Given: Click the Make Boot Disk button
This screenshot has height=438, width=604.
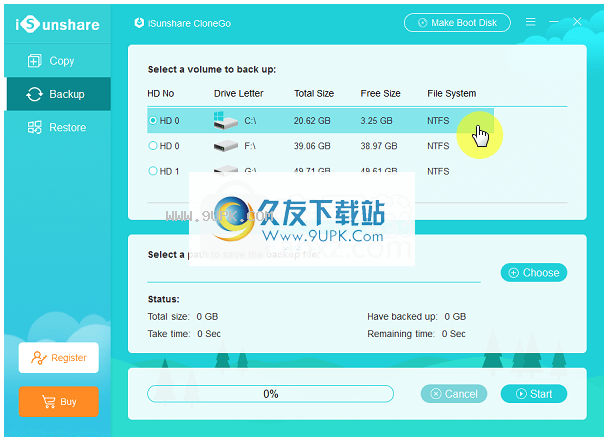Looking at the screenshot, I should coord(457,23).
